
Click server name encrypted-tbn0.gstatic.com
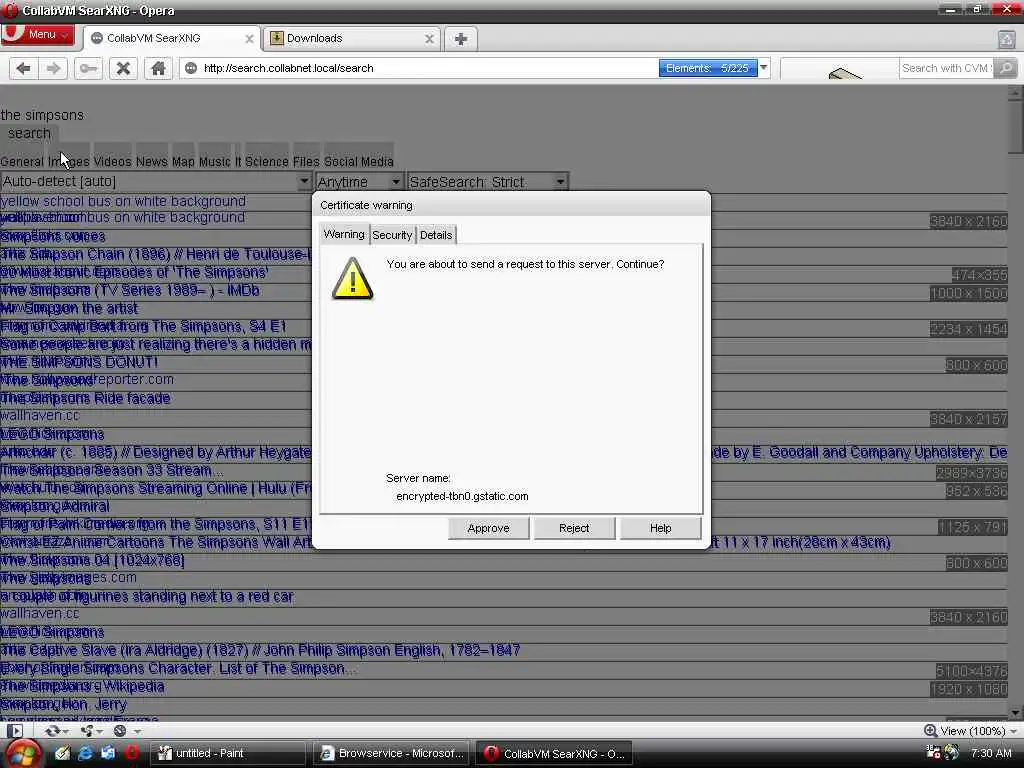coord(462,496)
